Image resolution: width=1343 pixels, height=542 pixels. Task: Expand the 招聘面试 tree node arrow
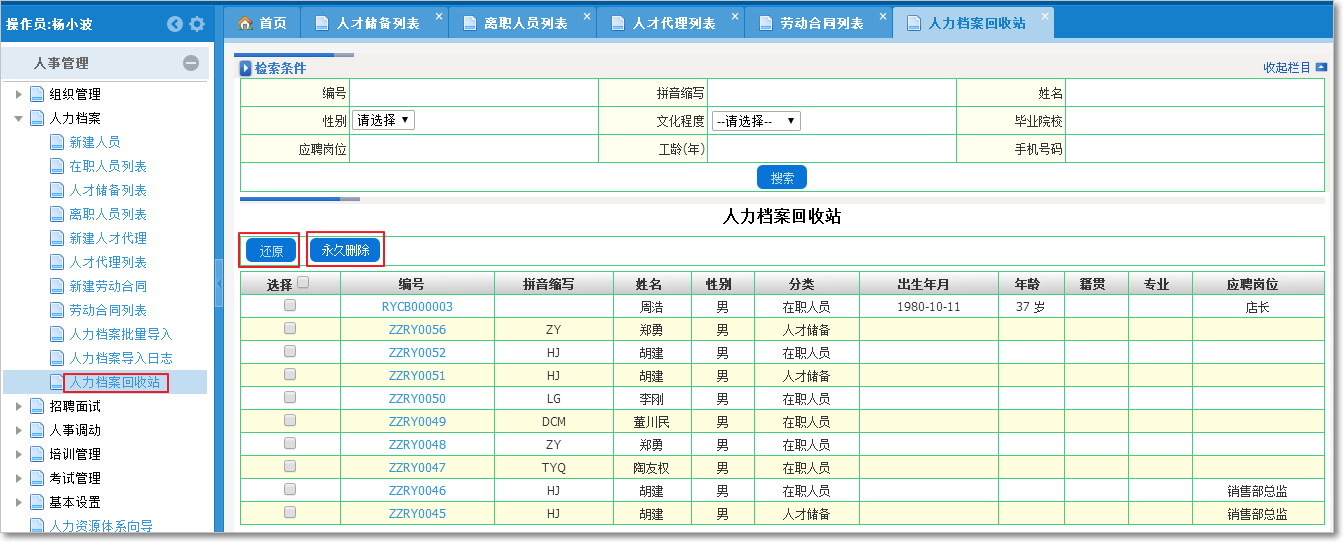(x=18, y=406)
